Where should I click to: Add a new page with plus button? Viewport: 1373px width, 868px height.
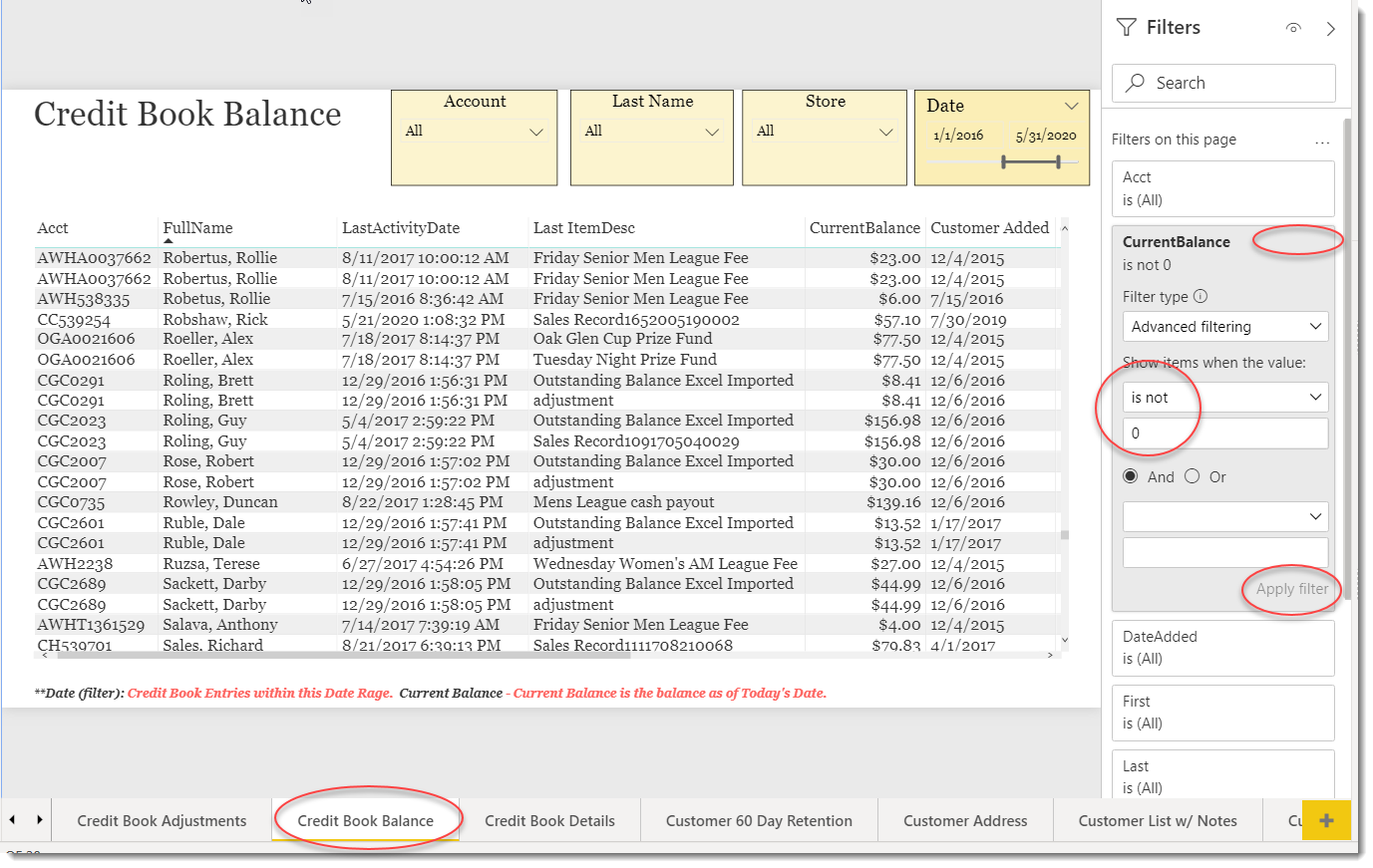(x=1326, y=821)
